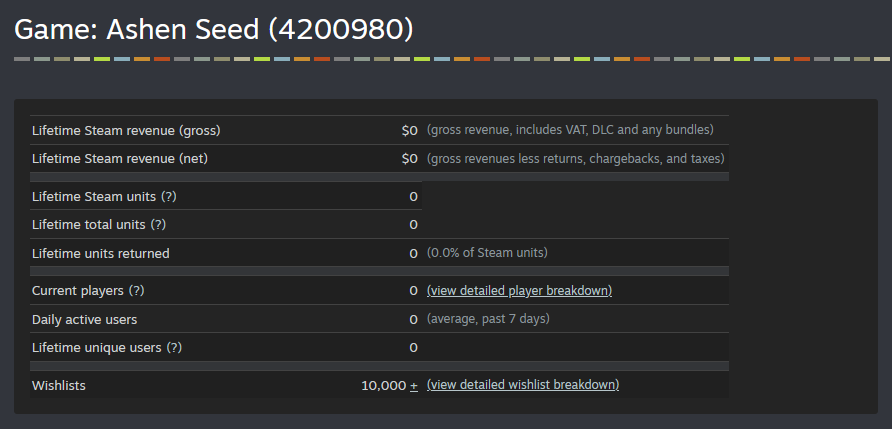Click the "includes VAT, DLC and any bundles" note
892x429 pixels.
click(x=570, y=130)
